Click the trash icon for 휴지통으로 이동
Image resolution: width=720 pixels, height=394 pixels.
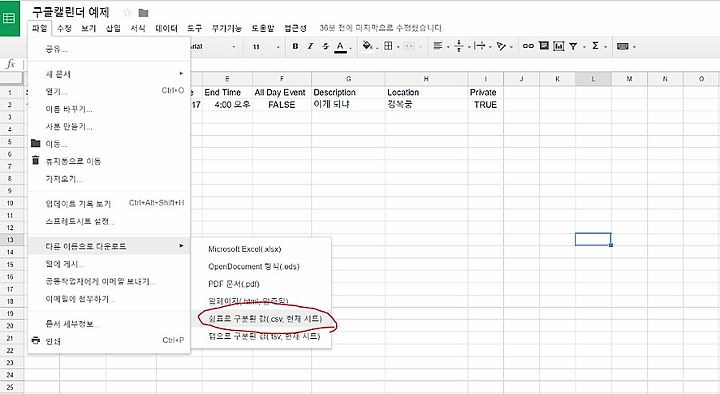click(35, 160)
